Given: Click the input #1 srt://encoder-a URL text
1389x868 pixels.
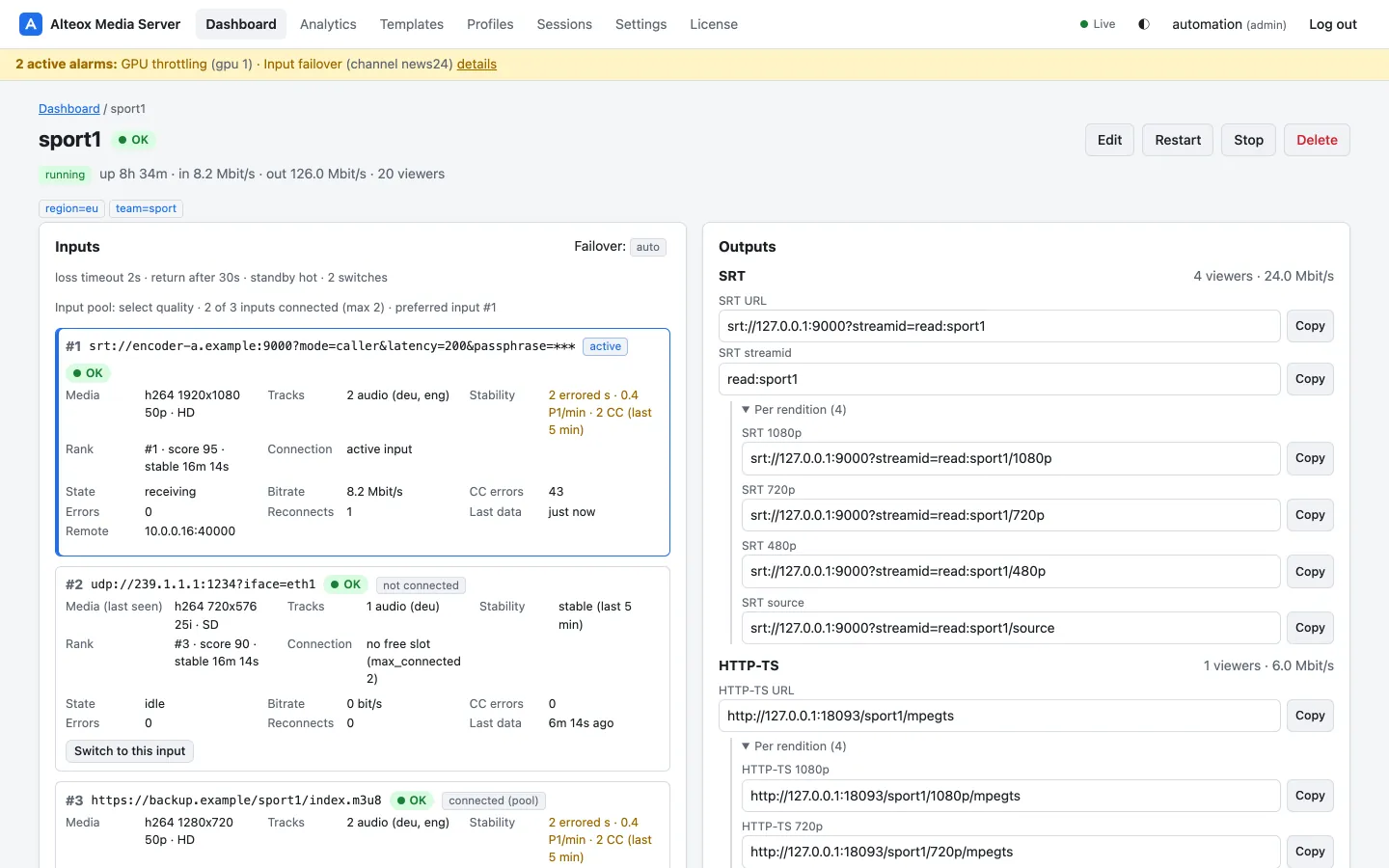Looking at the screenshot, I should (332, 346).
